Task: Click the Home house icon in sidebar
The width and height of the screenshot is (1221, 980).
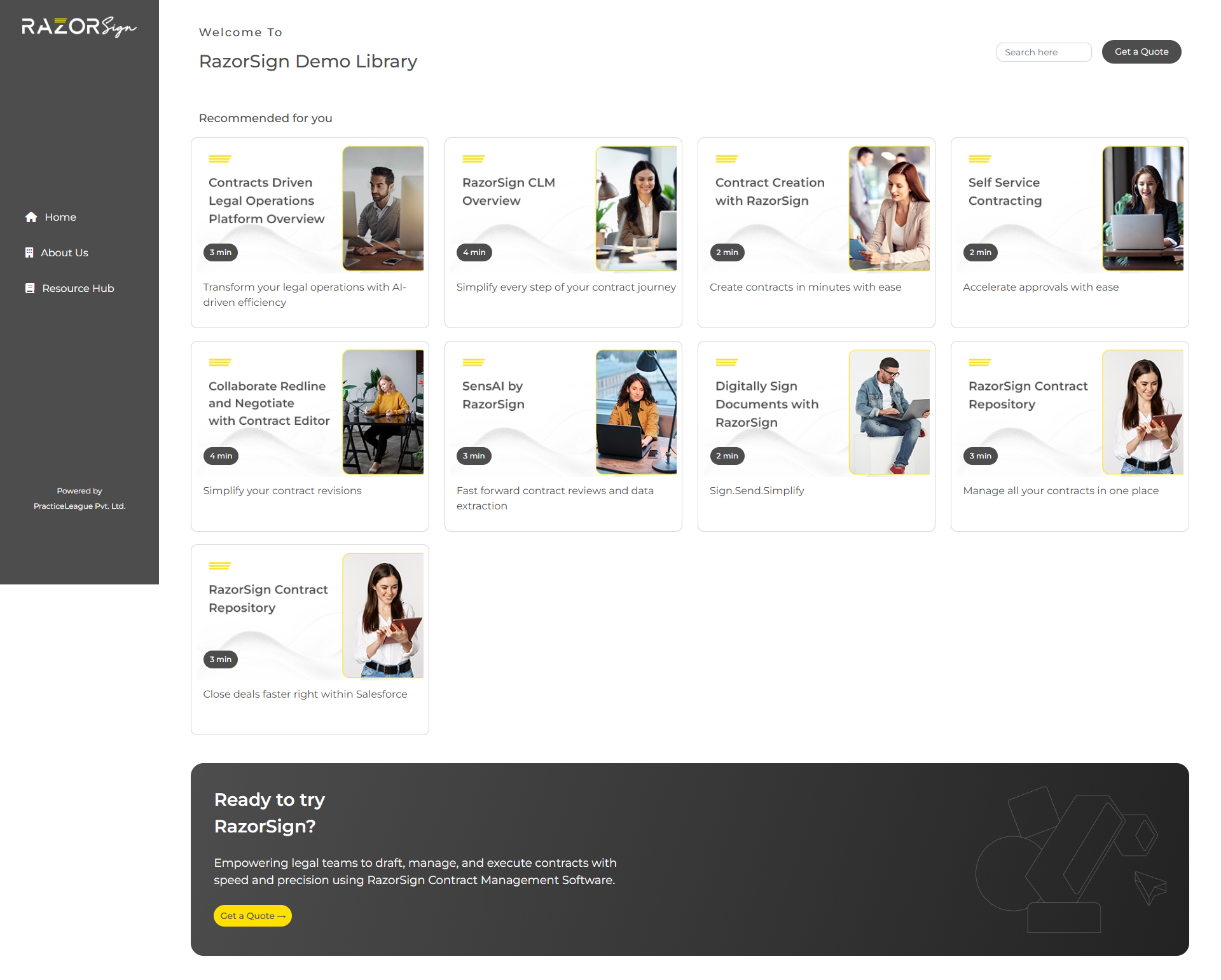Action: (31, 217)
